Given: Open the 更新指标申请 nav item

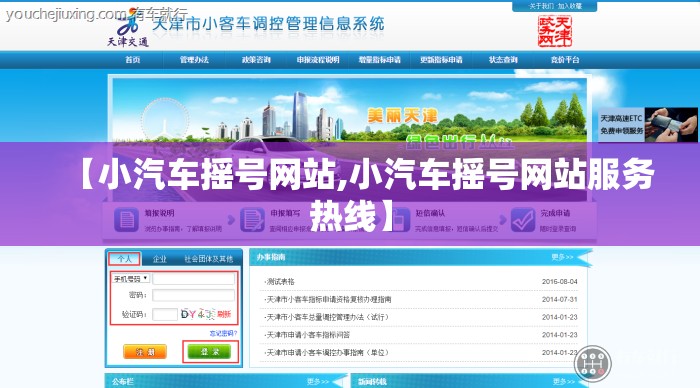Looking at the screenshot, I should pos(442,60).
